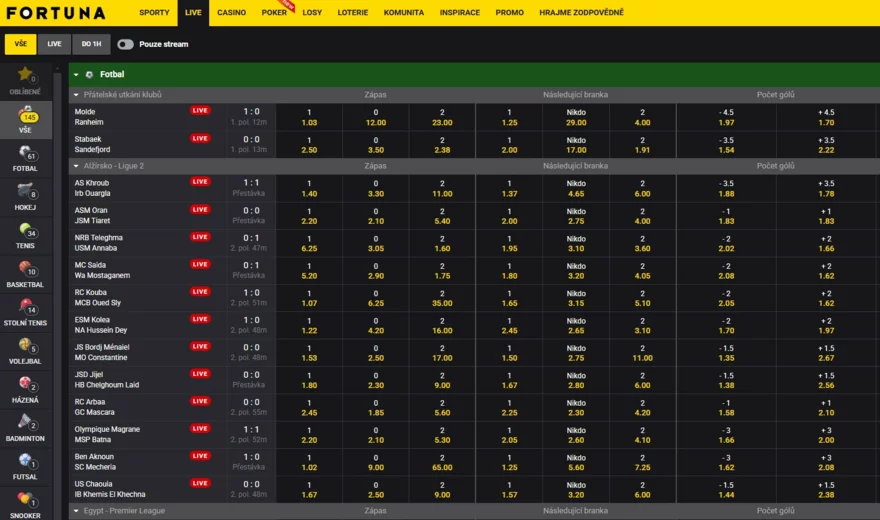Open the Casino menu item
Screen dimensions: 880x520
[231, 12]
